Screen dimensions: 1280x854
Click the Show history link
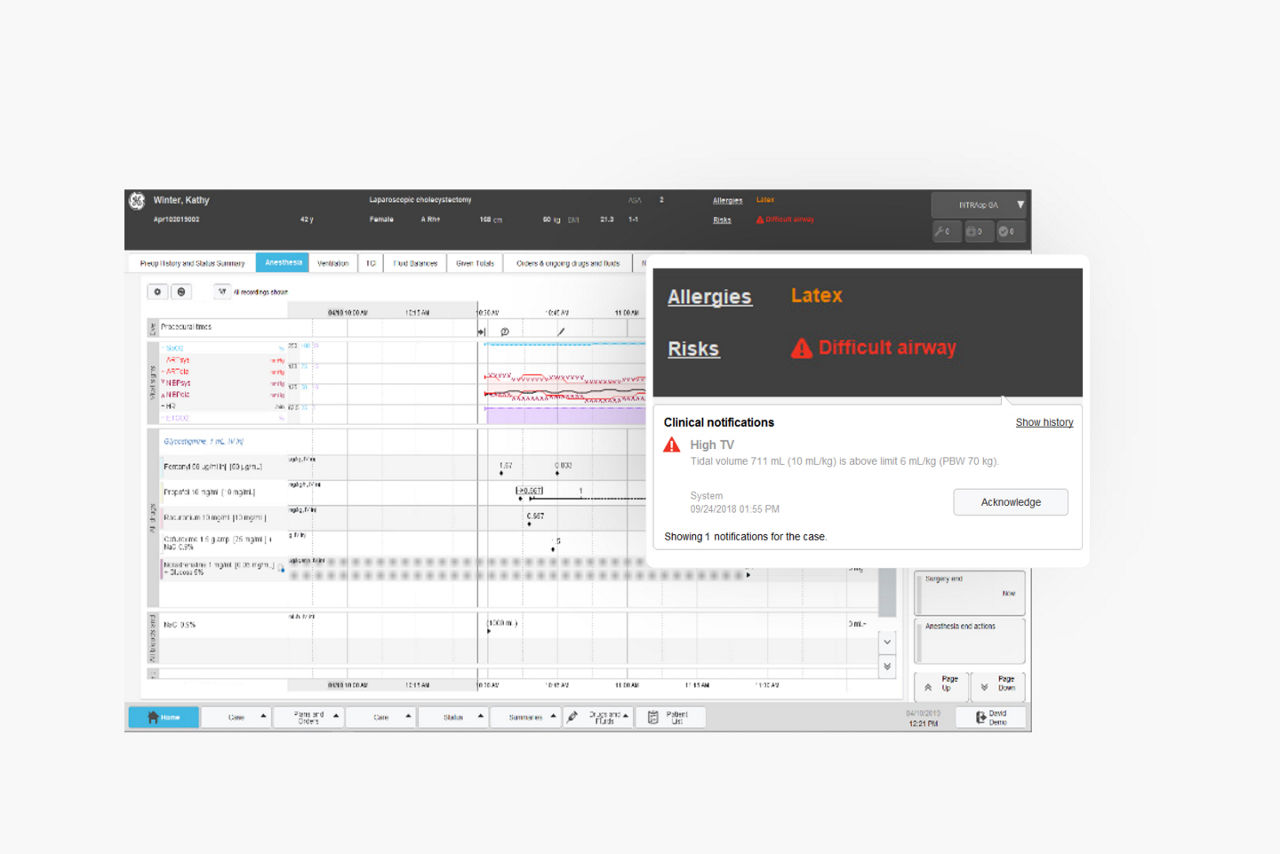tap(1044, 422)
